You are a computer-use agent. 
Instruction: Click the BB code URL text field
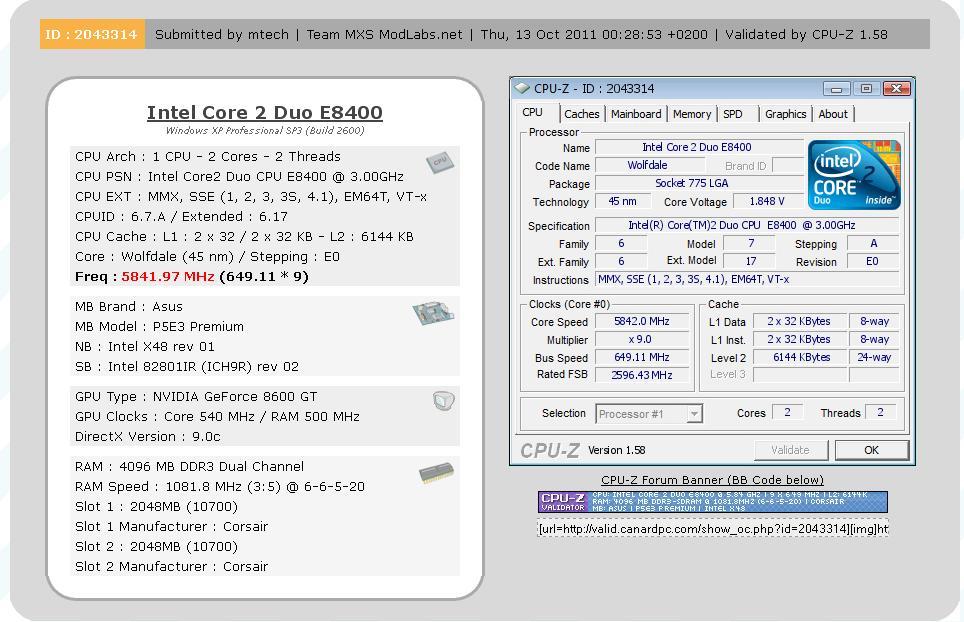pyautogui.click(x=713, y=529)
